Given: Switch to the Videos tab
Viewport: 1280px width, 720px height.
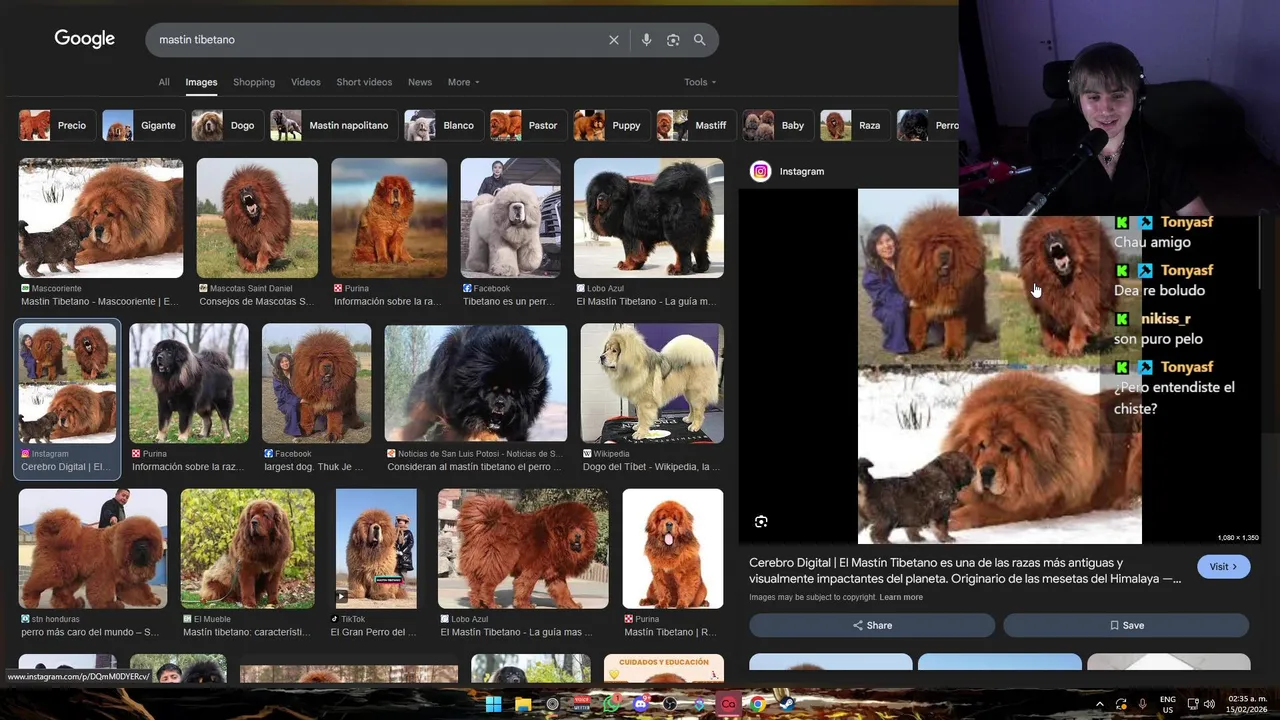Looking at the screenshot, I should pos(306,82).
